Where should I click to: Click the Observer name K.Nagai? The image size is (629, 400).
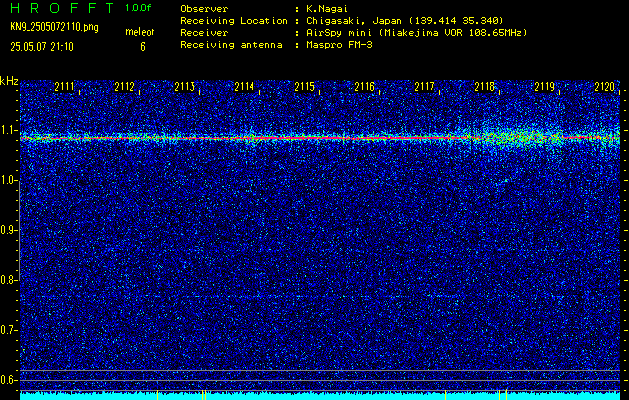pyautogui.click(x=327, y=9)
